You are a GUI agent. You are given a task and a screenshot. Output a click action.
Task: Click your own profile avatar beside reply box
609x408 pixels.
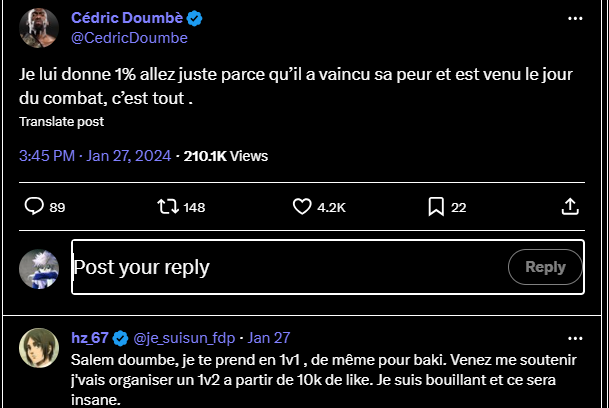pyautogui.click(x=39, y=268)
